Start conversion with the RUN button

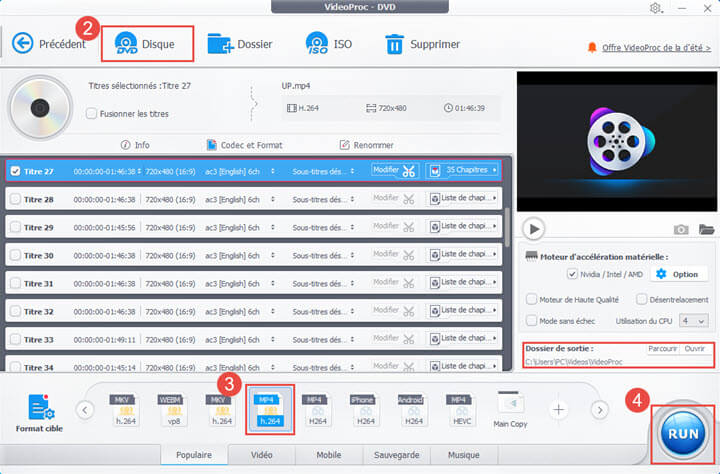(x=683, y=434)
